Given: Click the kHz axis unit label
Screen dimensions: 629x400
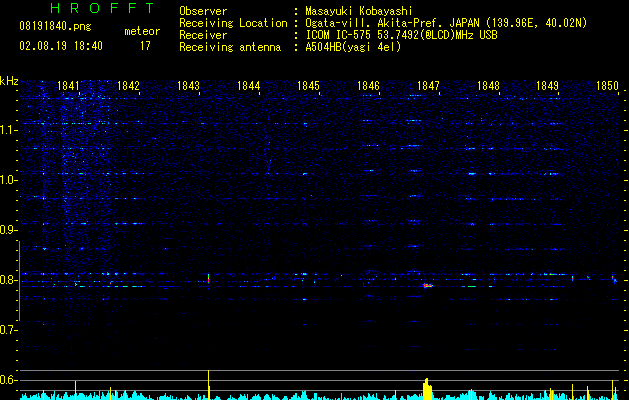Looking at the screenshot, I should coord(9,81).
